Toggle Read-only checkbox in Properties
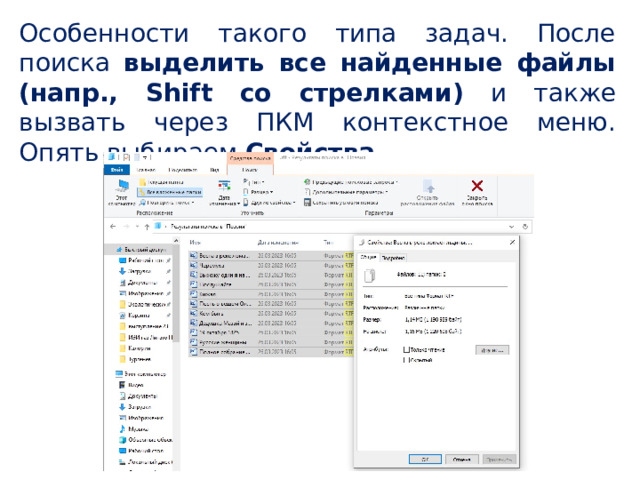The height and width of the screenshot is (480, 640). coord(406,350)
